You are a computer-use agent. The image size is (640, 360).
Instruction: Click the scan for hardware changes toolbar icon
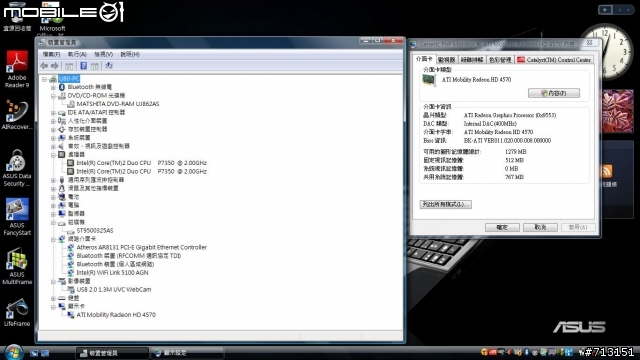109,66
